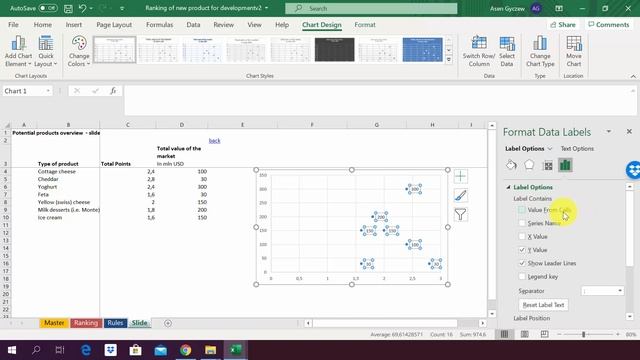
Task: Click in the Search box
Action: tap(371, 8)
